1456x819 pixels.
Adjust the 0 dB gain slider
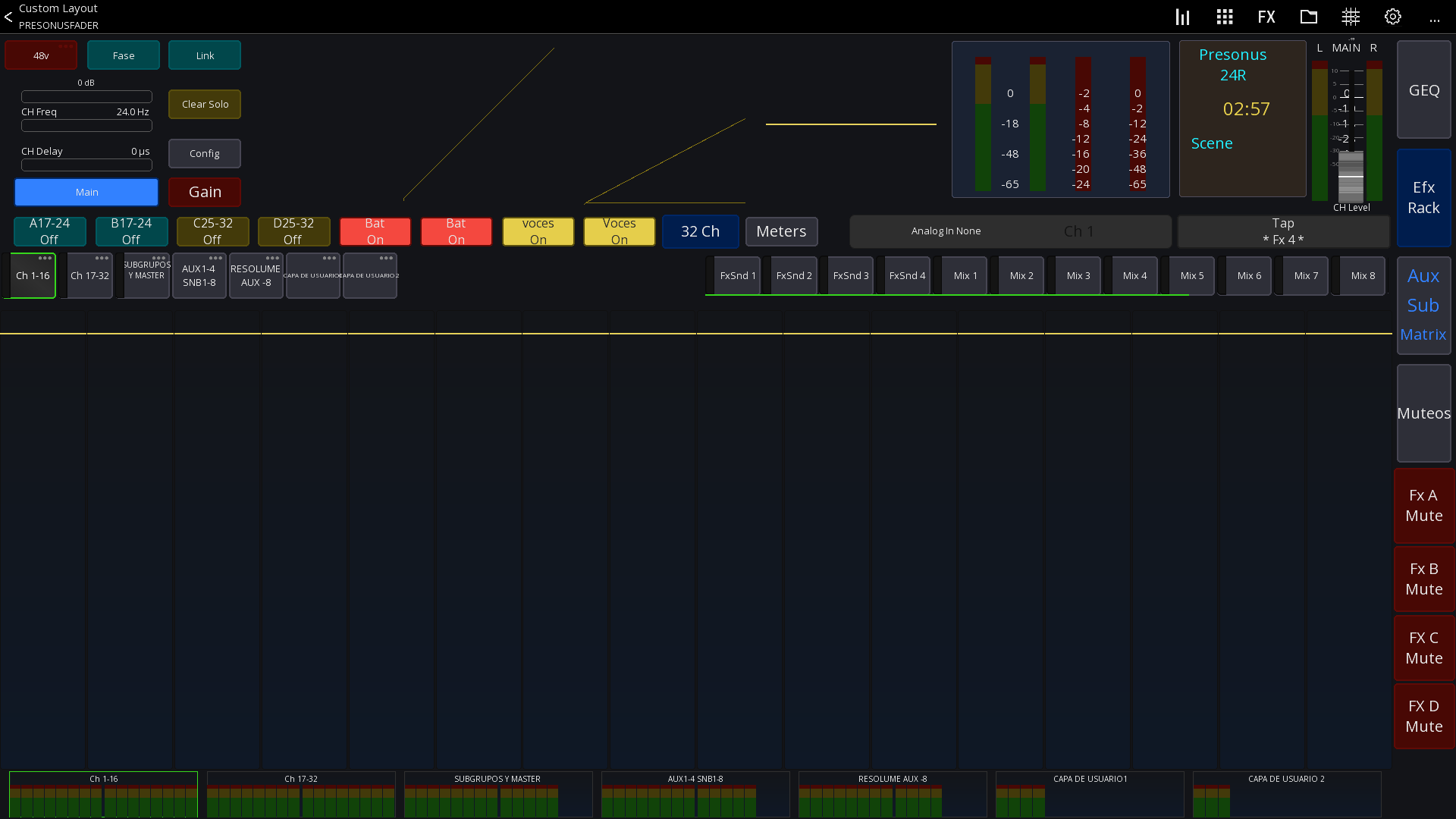86,96
